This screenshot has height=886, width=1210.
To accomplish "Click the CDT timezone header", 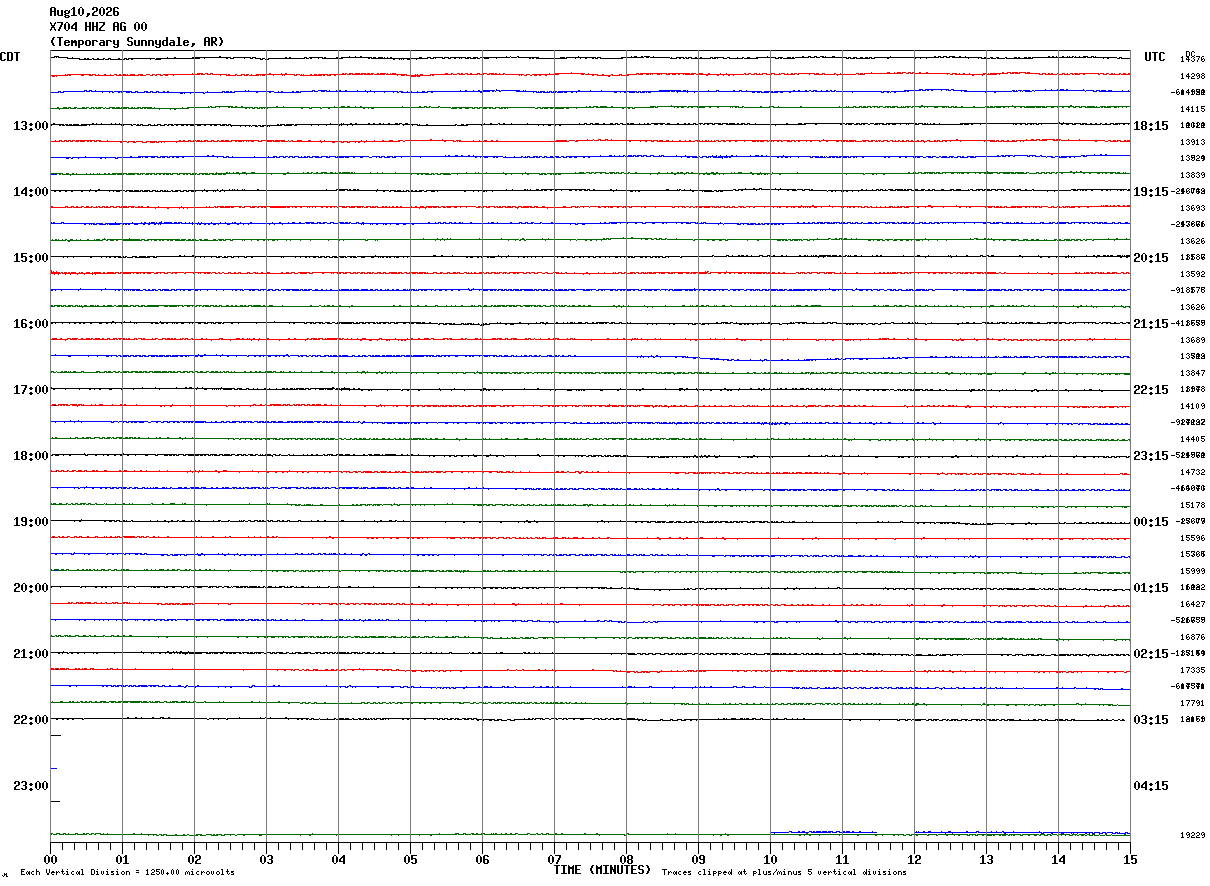I will (x=10, y=57).
